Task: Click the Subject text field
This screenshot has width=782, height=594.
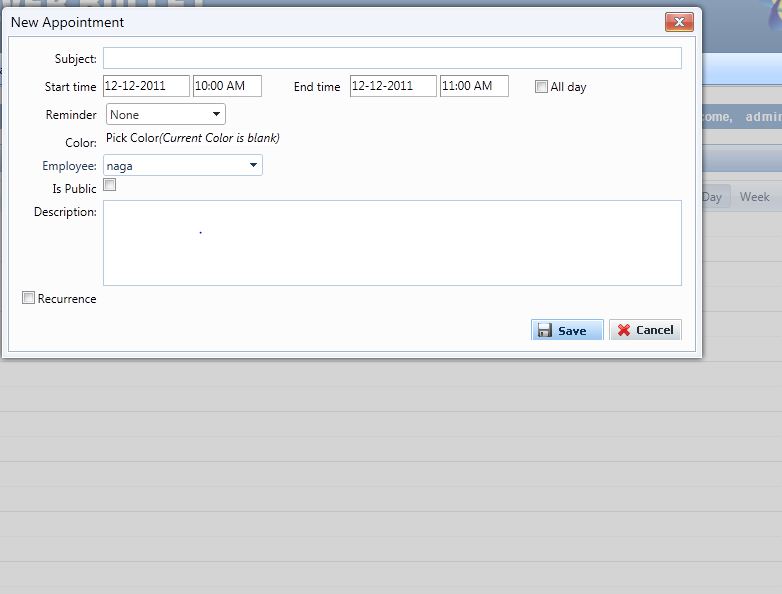Action: 392,58
